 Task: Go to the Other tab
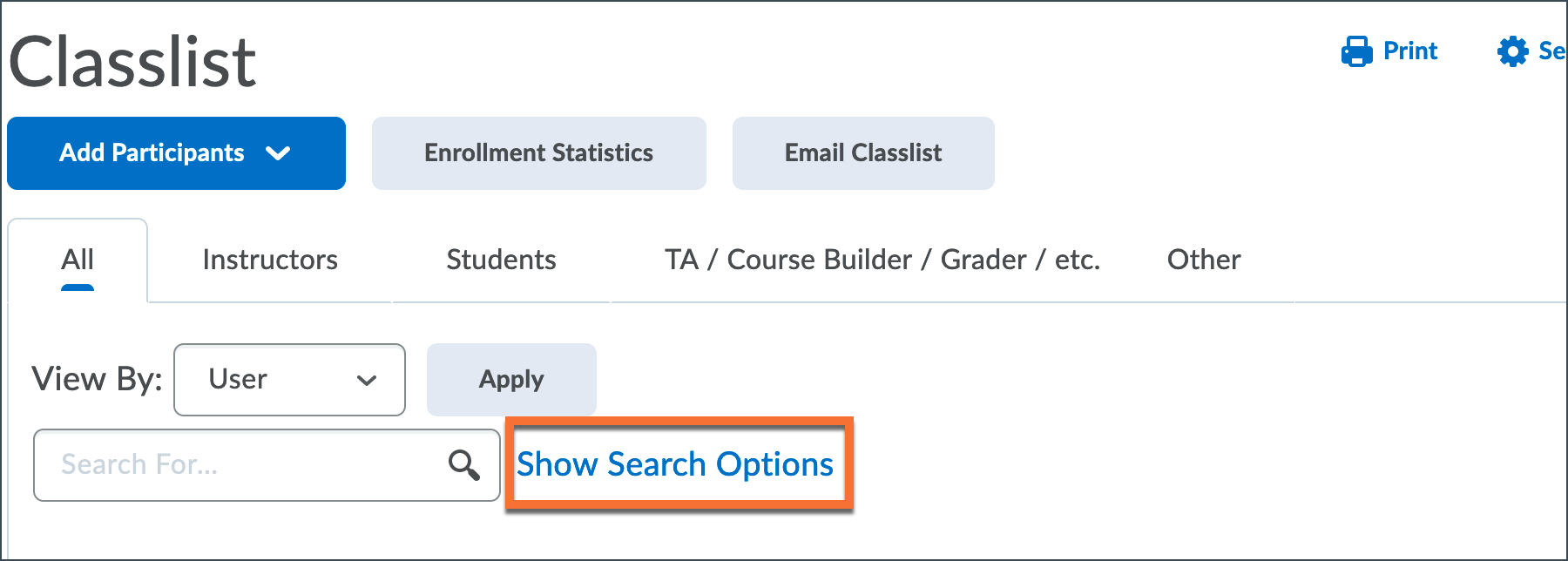[x=1203, y=260]
